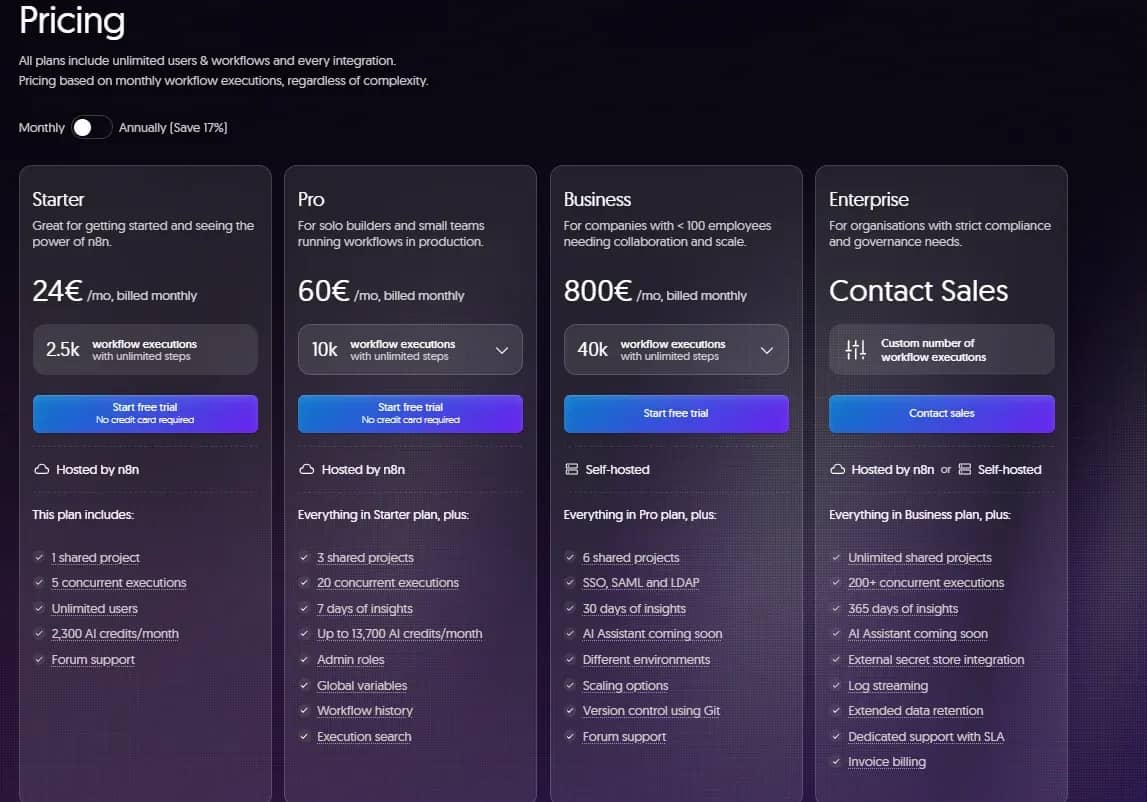This screenshot has width=1147, height=802.
Task: Click checkmark beside 'Scaling options'
Action: pos(570,685)
